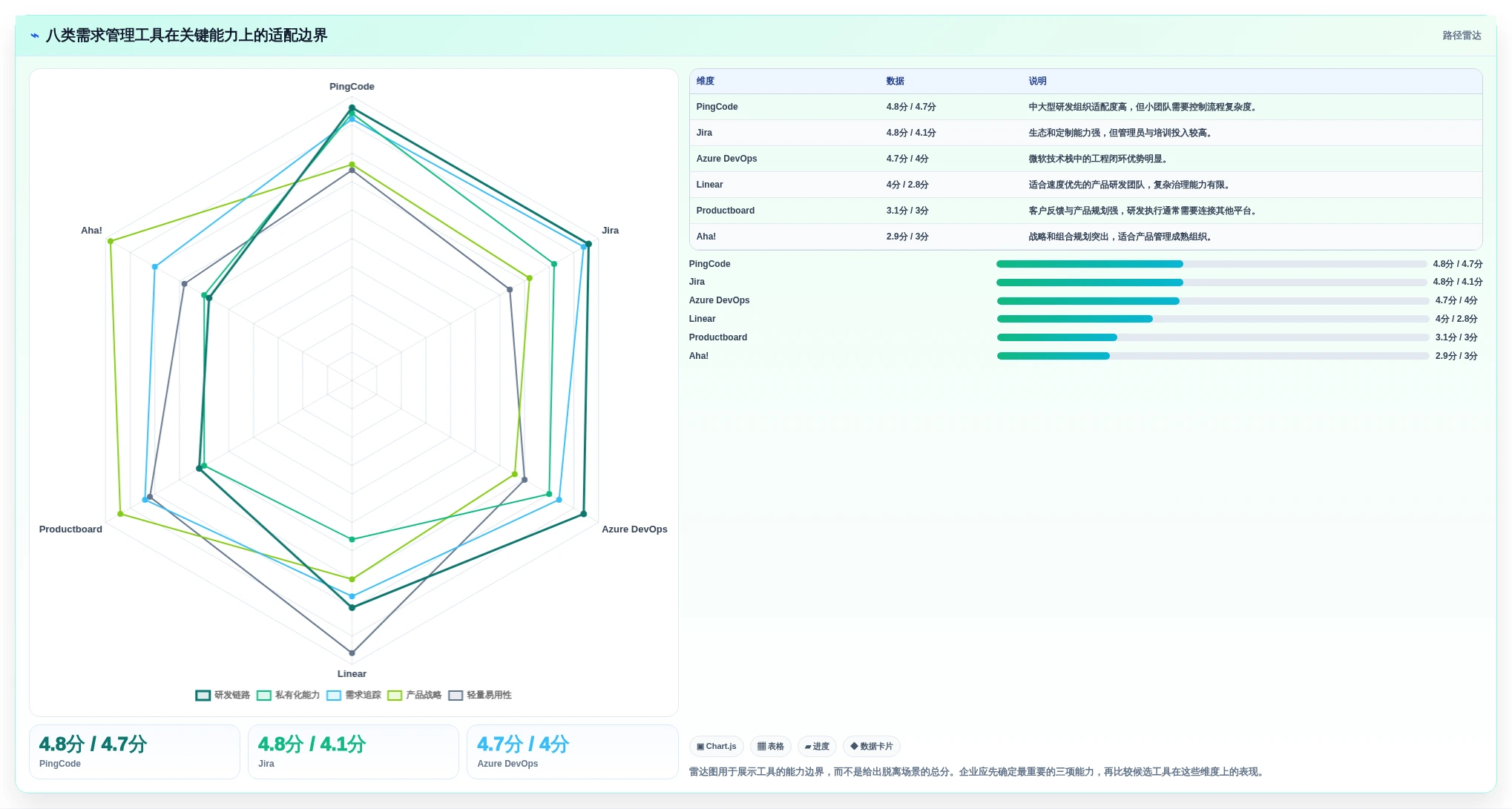
Task: Click the footnote starting with 雷达图用于展示工具的能力边界
Action: click(978, 772)
